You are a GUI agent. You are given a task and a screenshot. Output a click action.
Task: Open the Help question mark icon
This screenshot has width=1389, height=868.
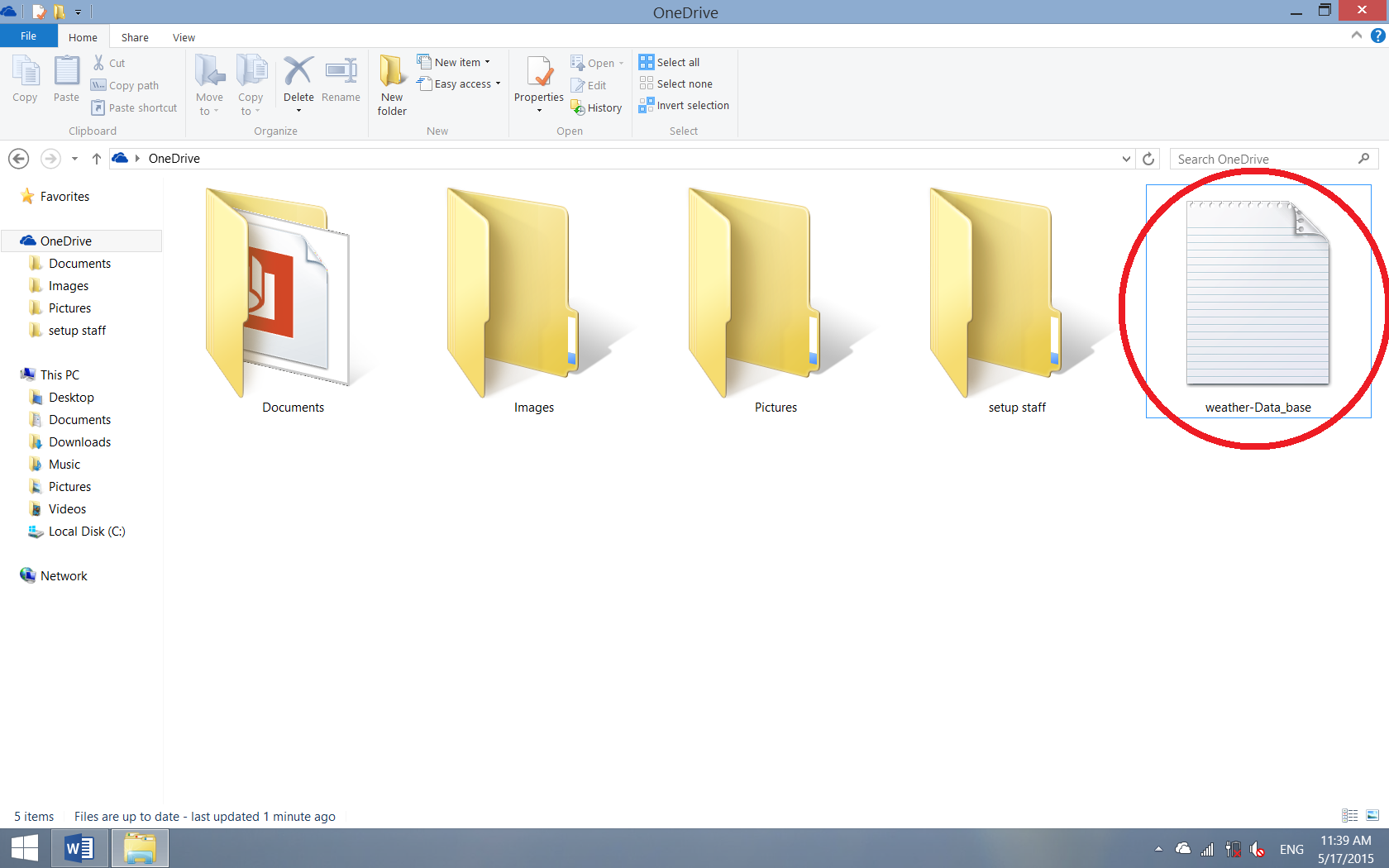tap(1377, 36)
